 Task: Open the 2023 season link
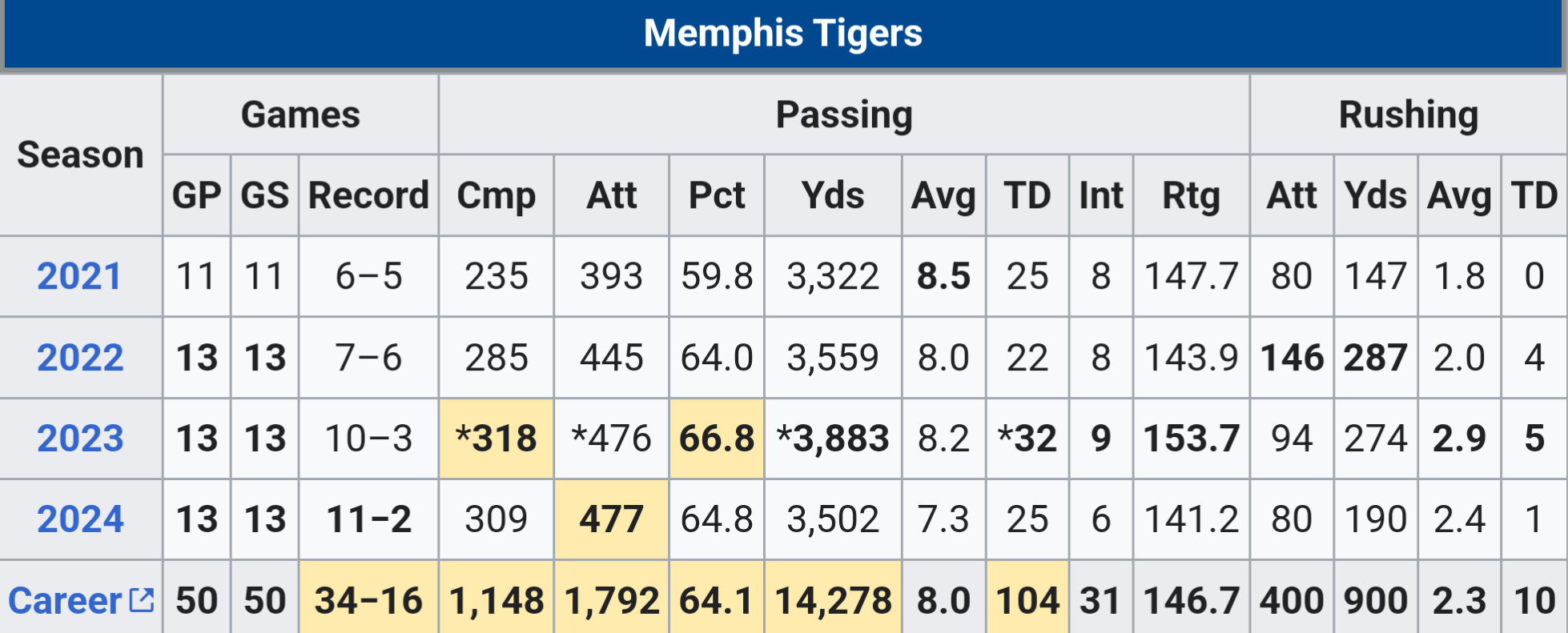(80, 439)
